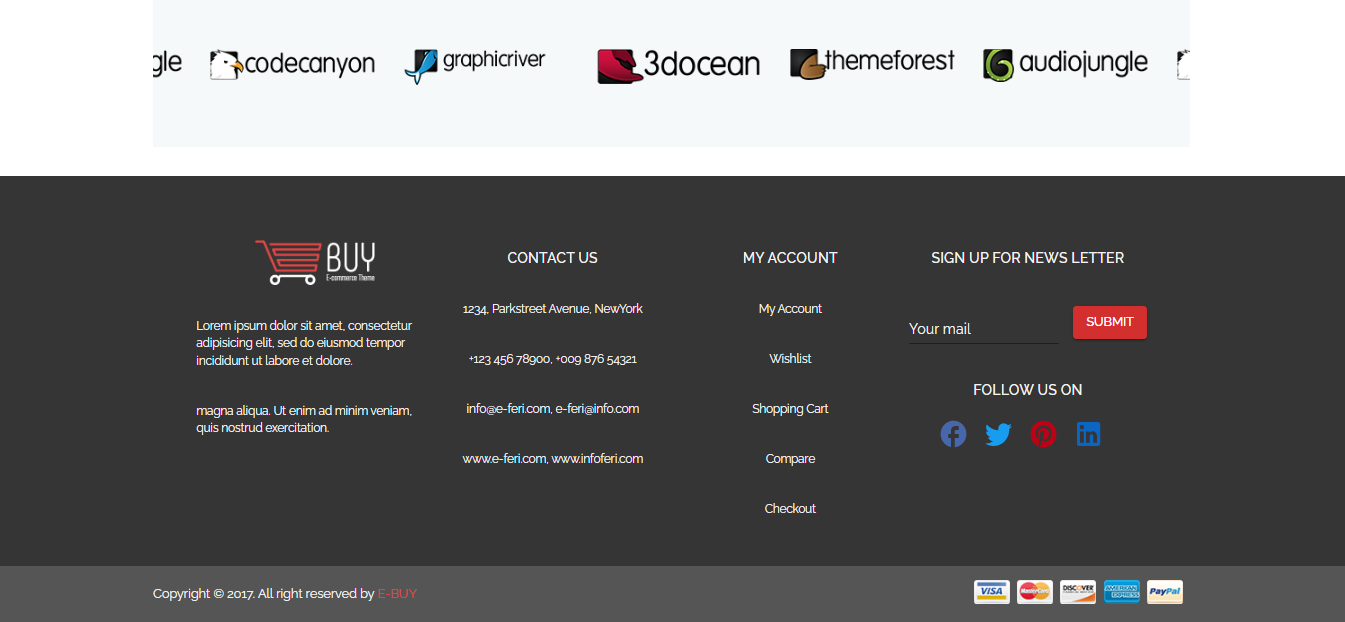This screenshot has width=1345, height=622.
Task: Open the Wishlist link
Action: click(x=790, y=358)
